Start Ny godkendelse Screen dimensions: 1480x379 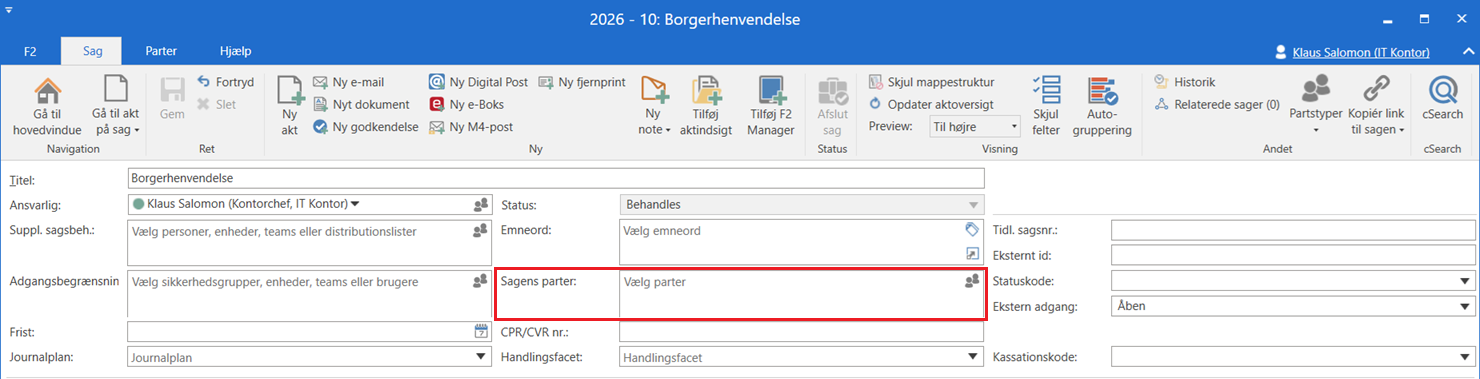pos(365,126)
